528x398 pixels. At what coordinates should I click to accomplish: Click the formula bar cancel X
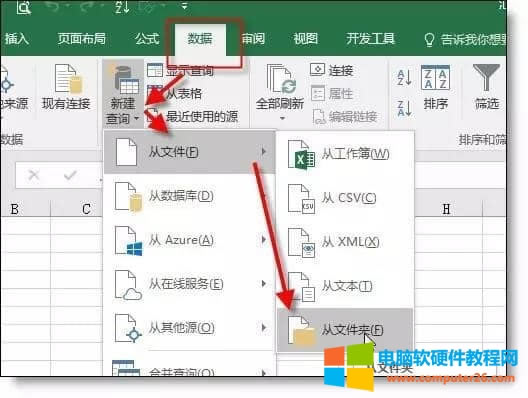click(34, 175)
